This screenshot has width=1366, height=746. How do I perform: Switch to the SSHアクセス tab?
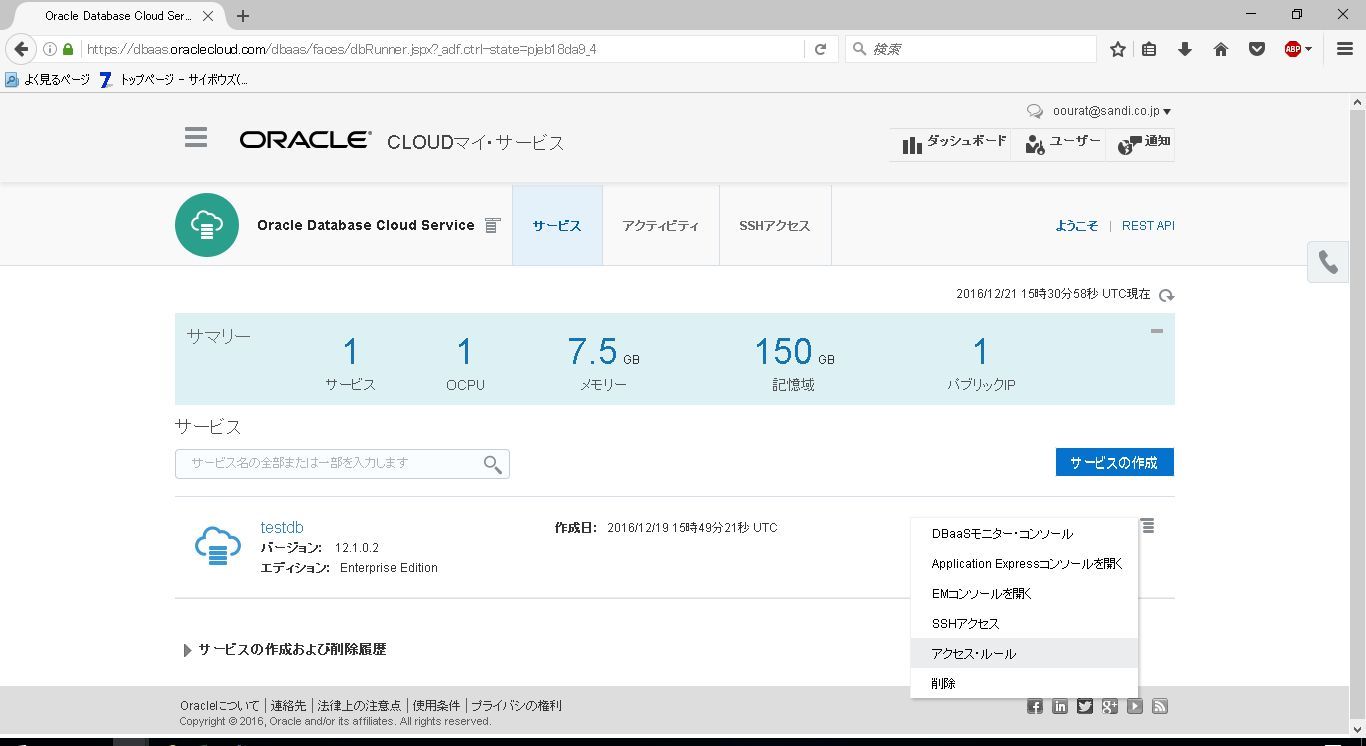(775, 226)
